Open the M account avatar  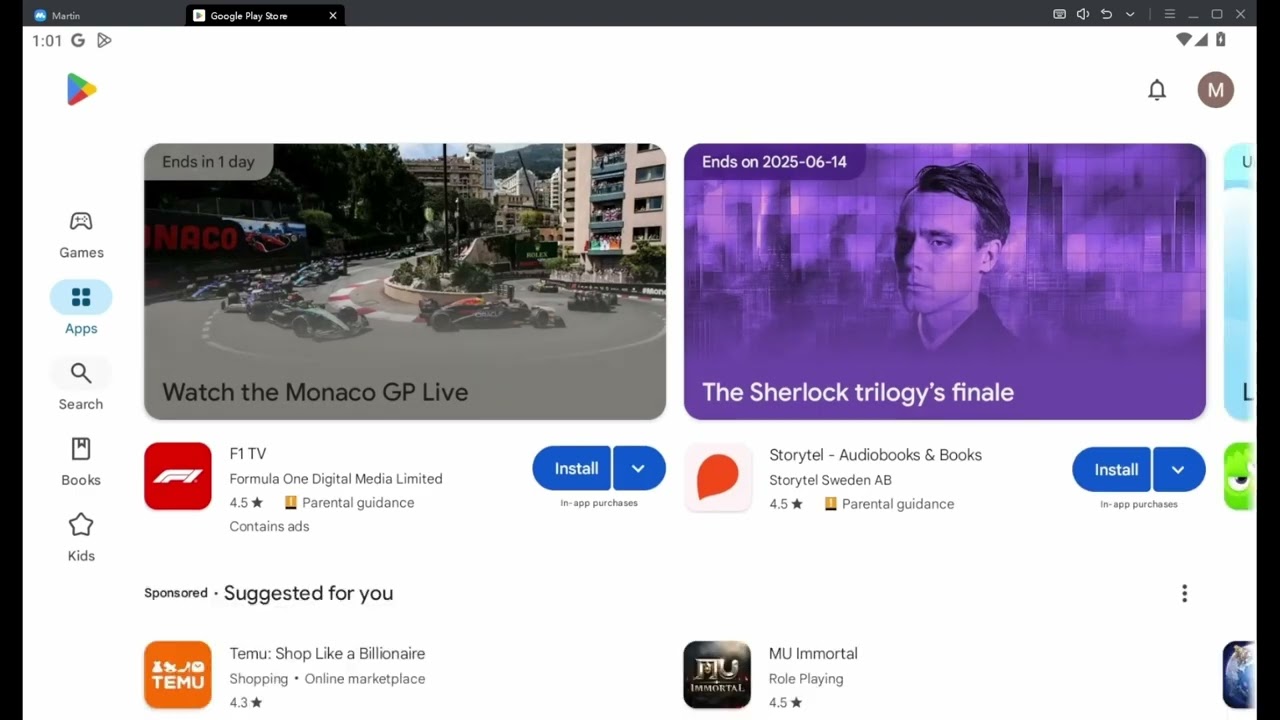[1216, 90]
